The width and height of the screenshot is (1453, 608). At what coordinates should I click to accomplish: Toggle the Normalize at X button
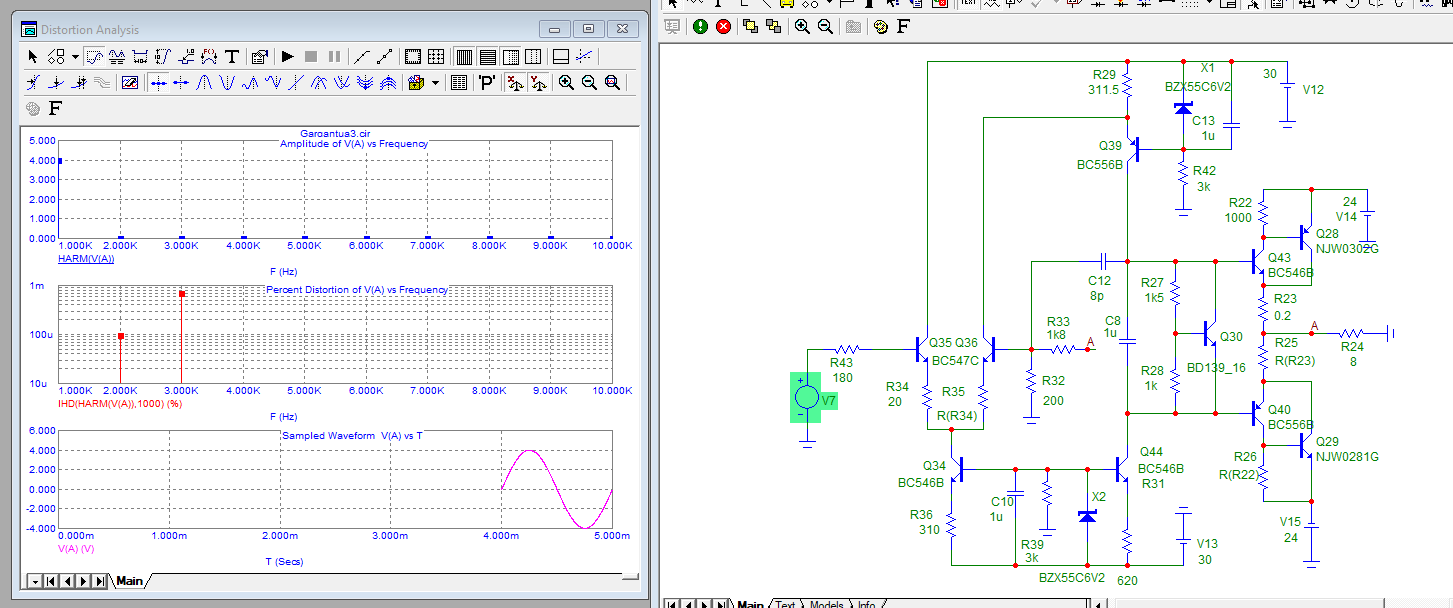click(514, 83)
